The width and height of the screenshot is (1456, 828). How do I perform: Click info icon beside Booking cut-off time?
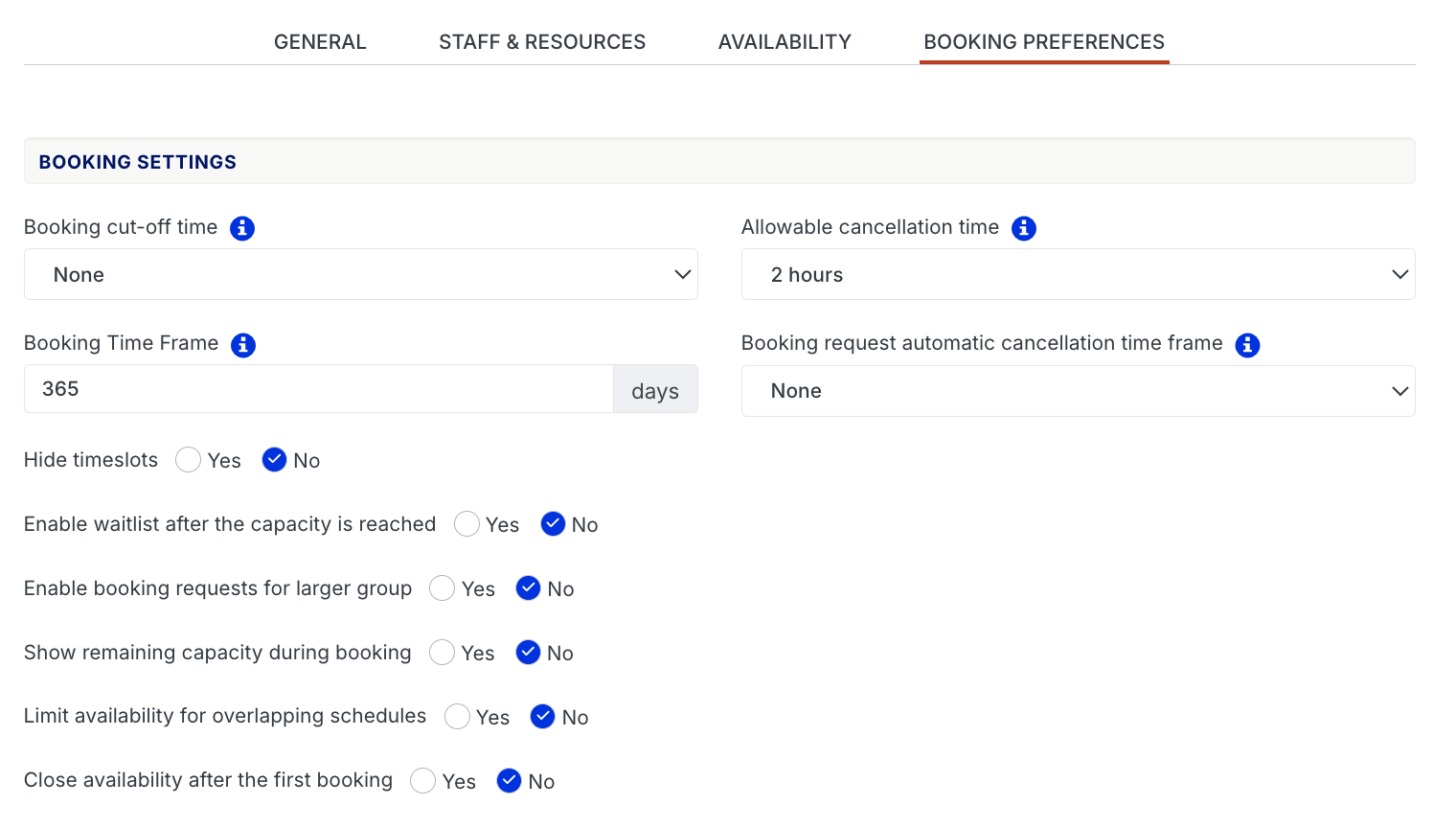tap(242, 228)
